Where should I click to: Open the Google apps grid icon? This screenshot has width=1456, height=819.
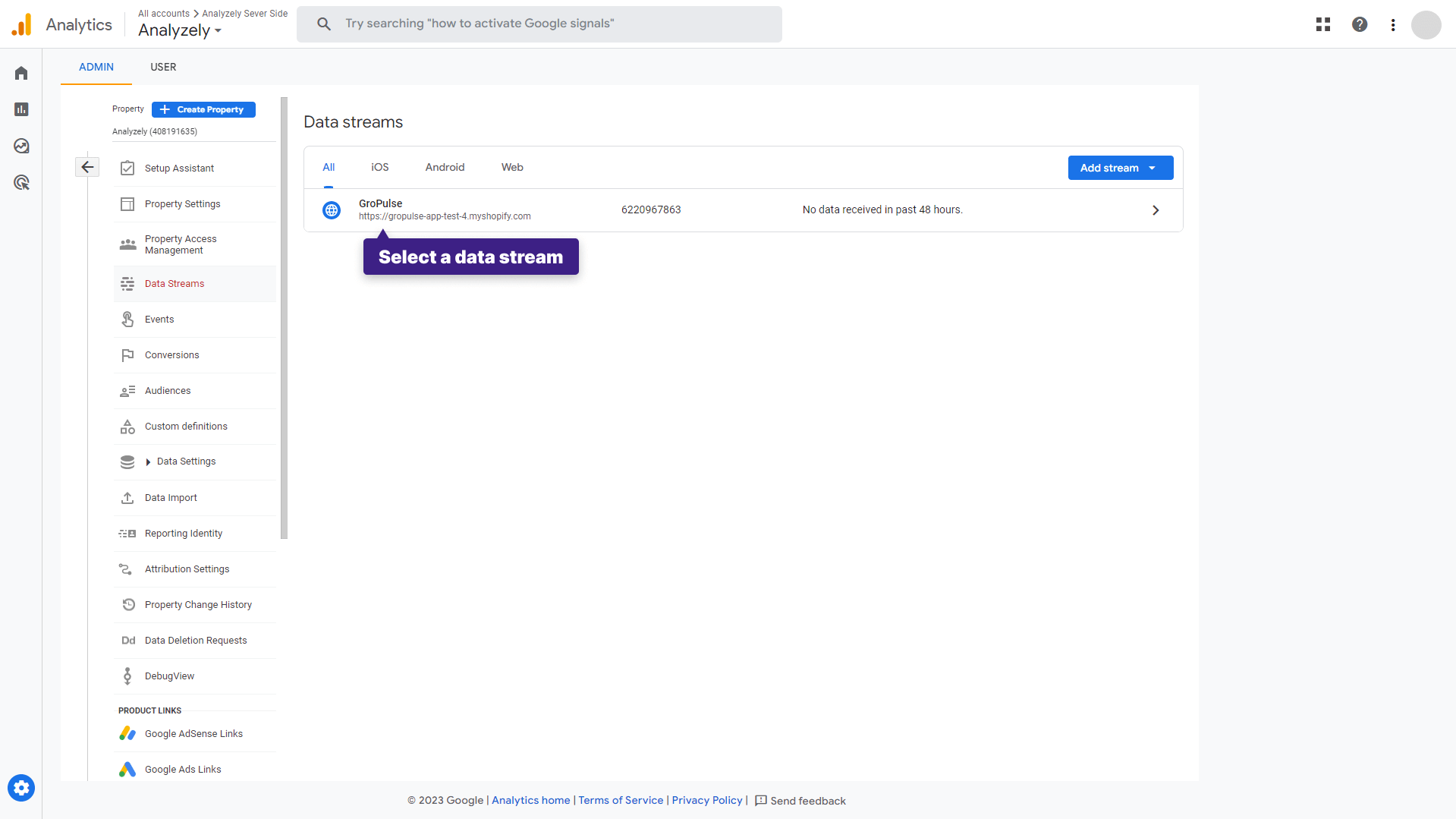pyautogui.click(x=1323, y=24)
